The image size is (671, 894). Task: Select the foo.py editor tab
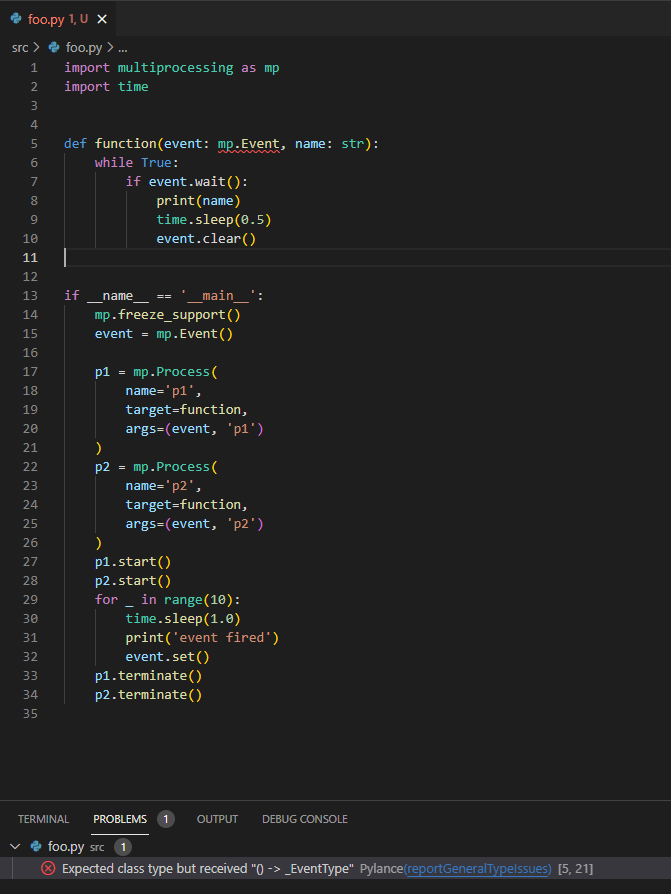(x=58, y=19)
